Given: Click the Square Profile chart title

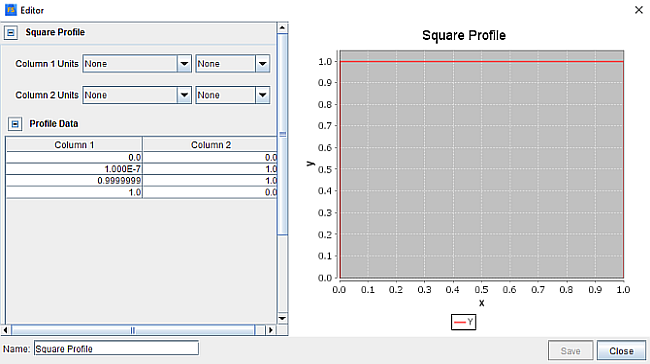Looking at the screenshot, I should 464,36.
